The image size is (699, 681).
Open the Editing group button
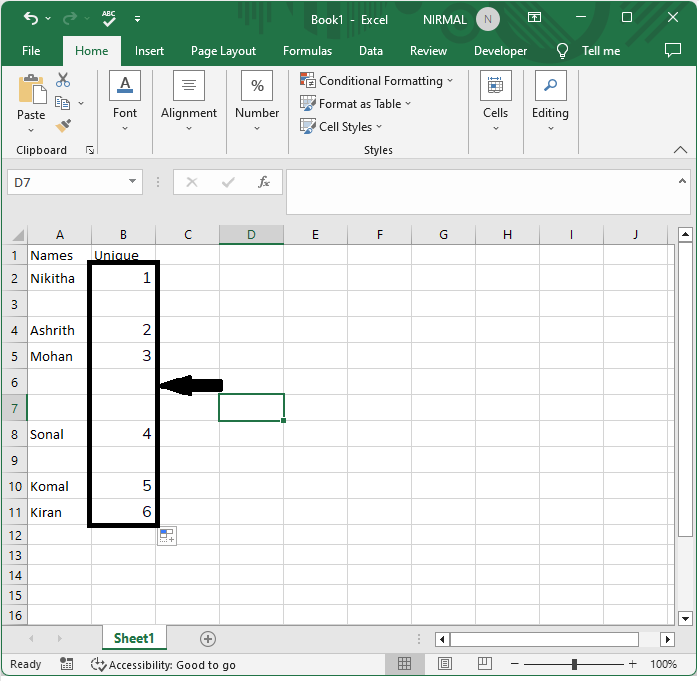(551, 102)
